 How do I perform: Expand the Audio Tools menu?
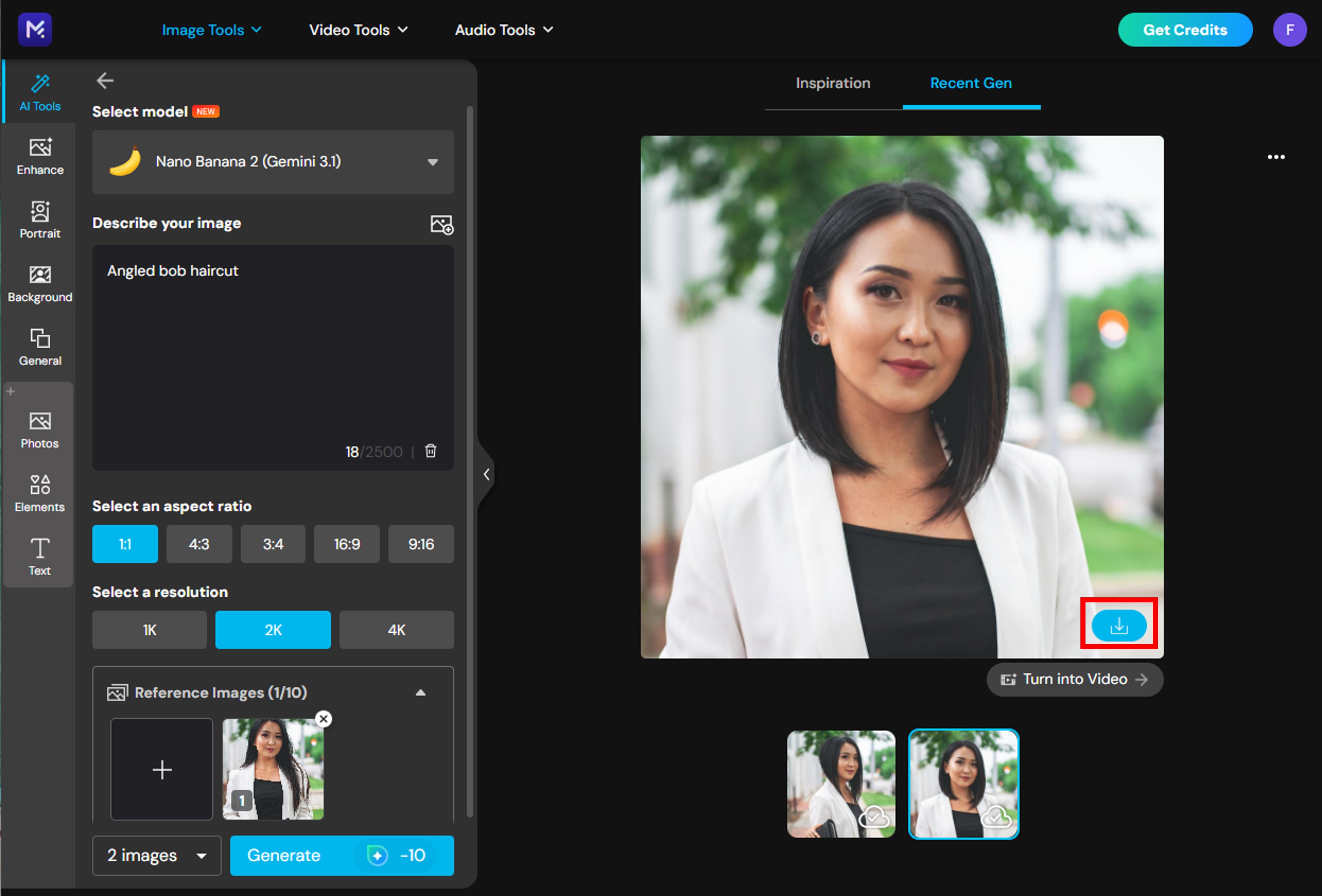tap(503, 30)
